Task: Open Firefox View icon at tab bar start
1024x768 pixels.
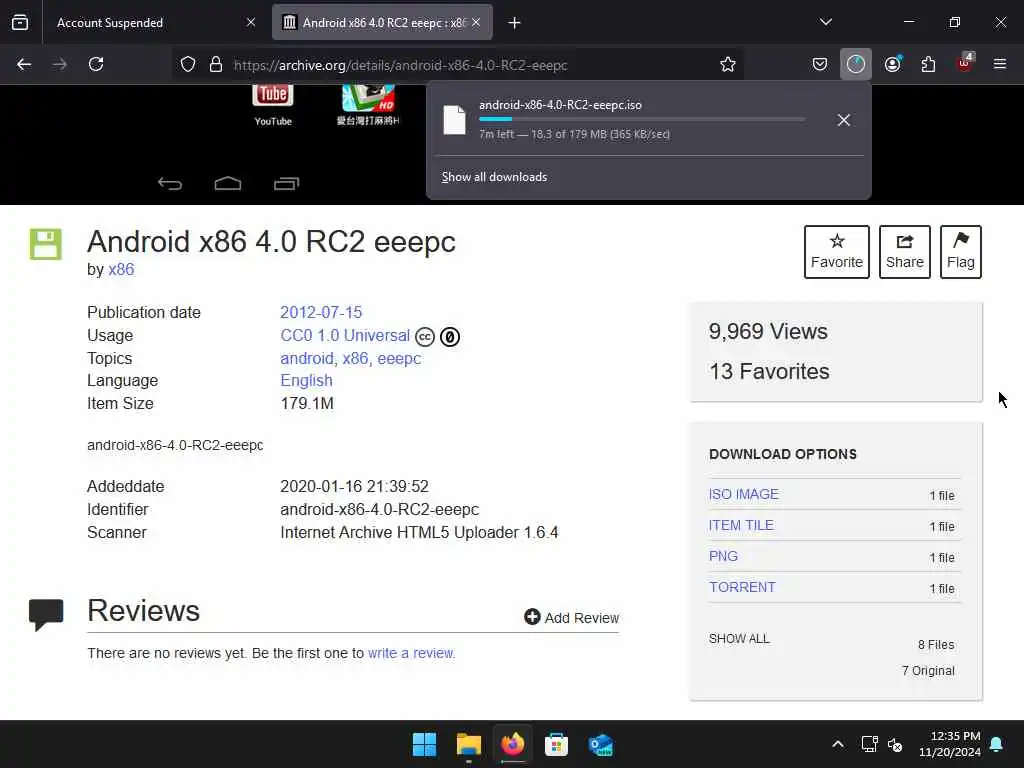Action: pos(20,23)
